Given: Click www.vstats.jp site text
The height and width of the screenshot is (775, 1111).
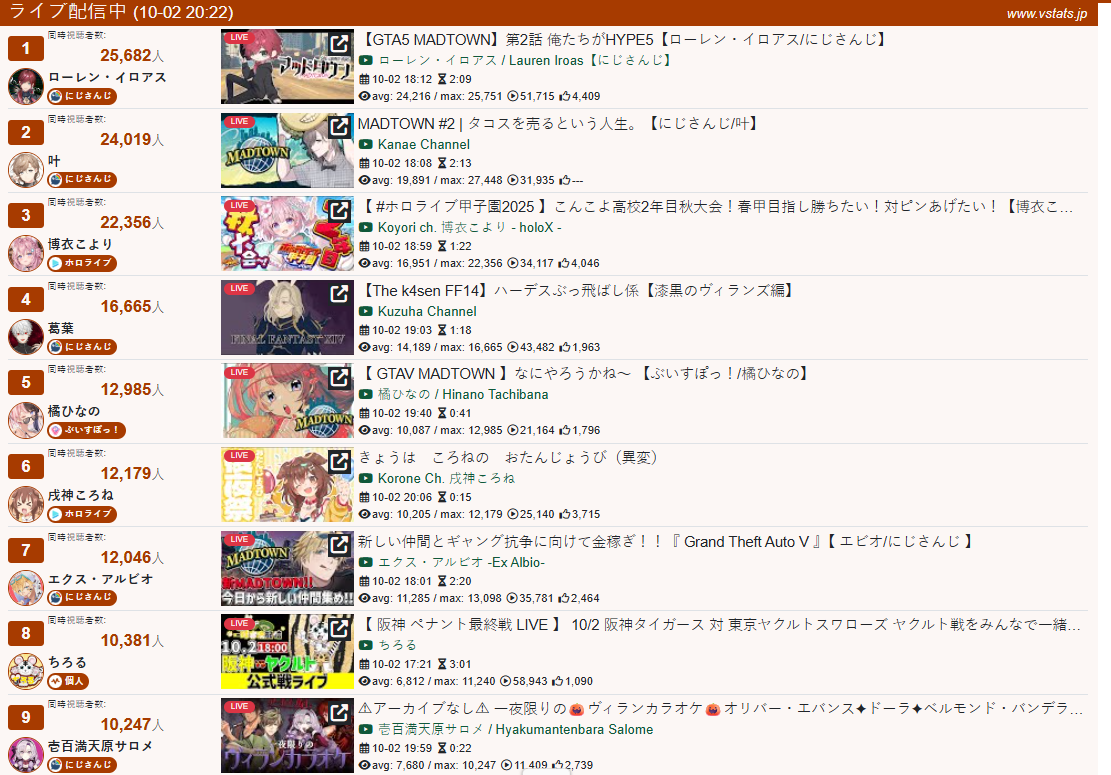Looking at the screenshot, I should click(x=1047, y=13).
